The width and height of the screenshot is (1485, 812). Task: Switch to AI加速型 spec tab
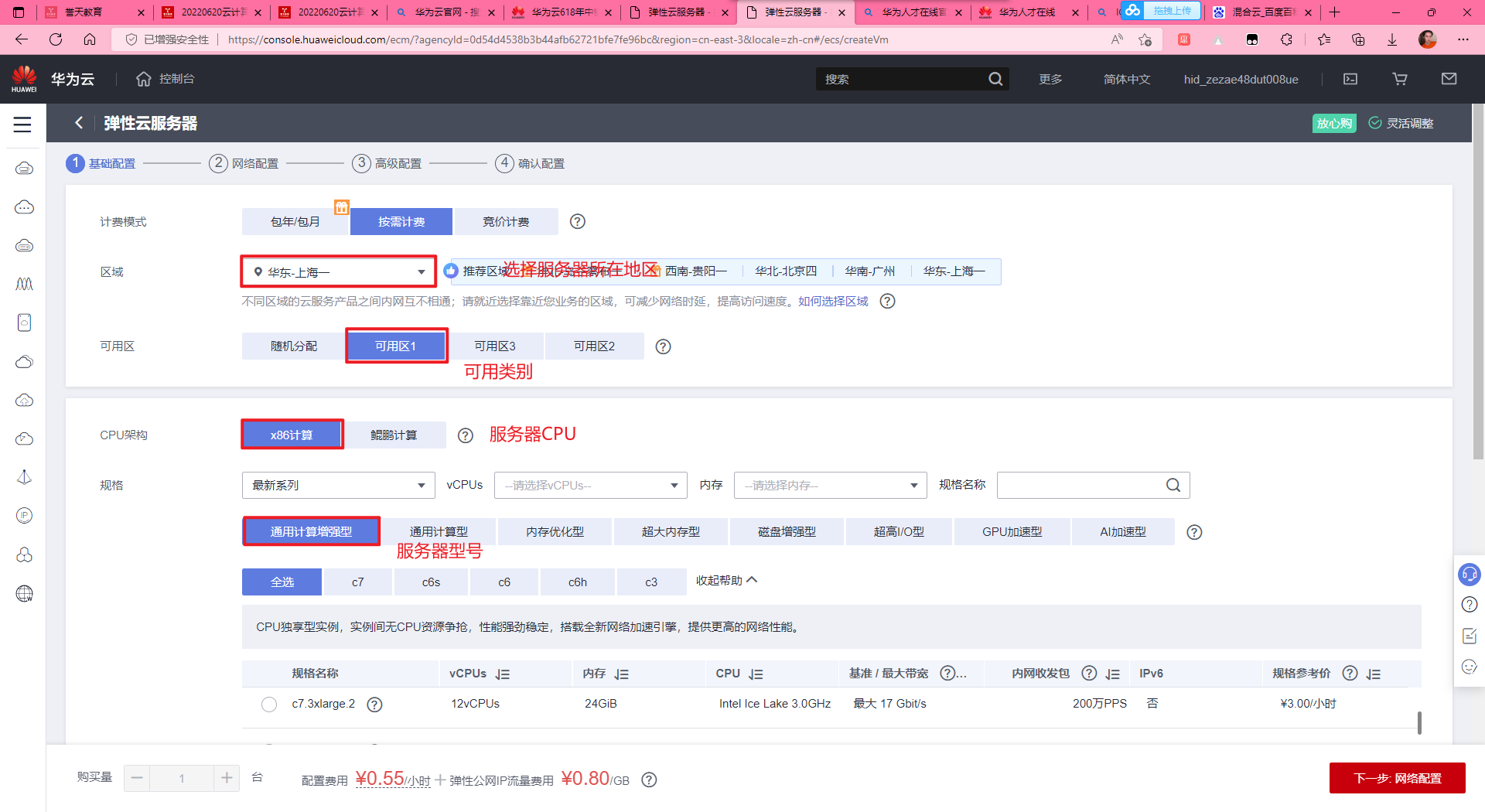1123,532
